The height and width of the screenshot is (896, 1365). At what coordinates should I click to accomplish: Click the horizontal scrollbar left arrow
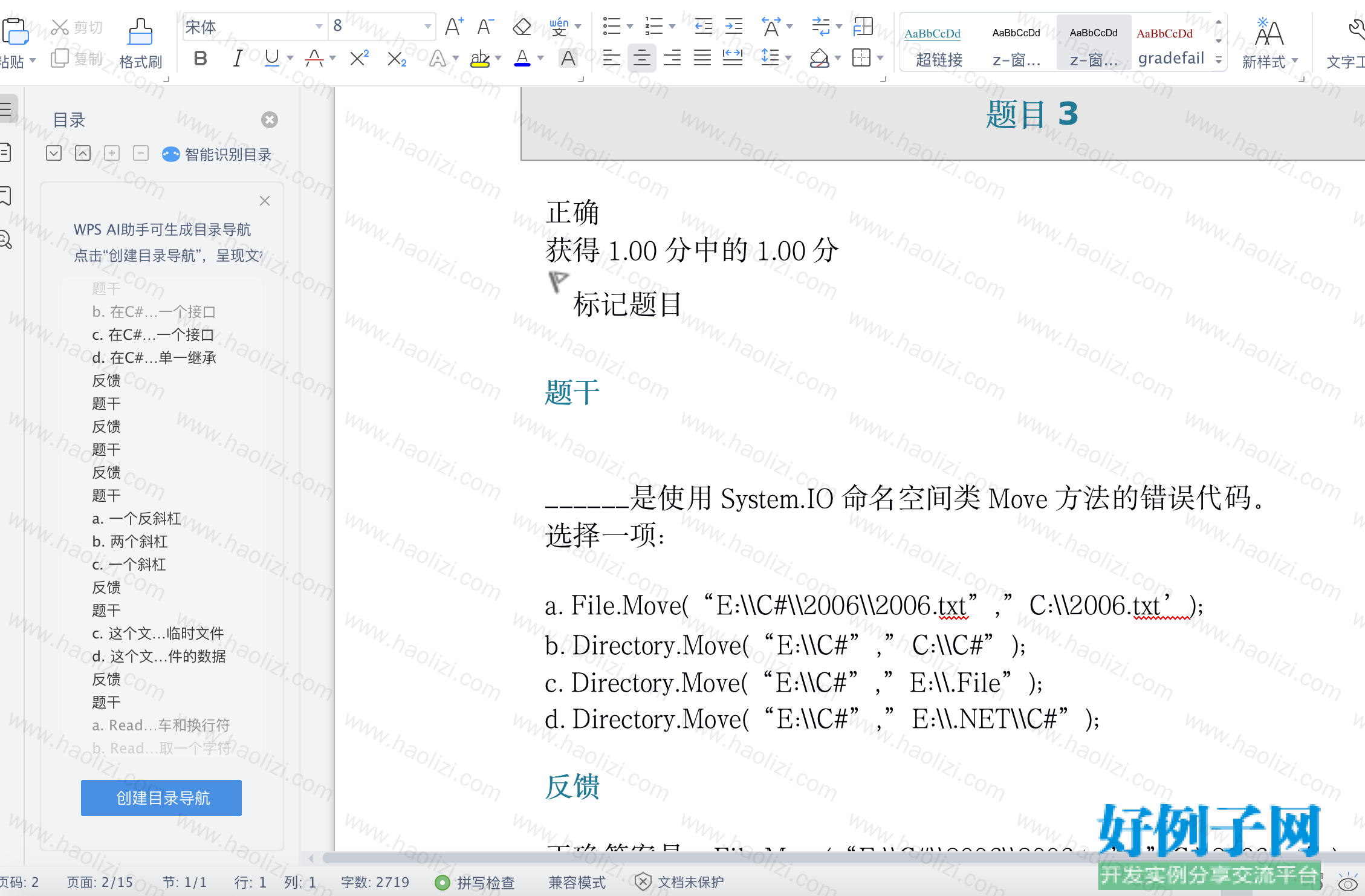(311, 858)
